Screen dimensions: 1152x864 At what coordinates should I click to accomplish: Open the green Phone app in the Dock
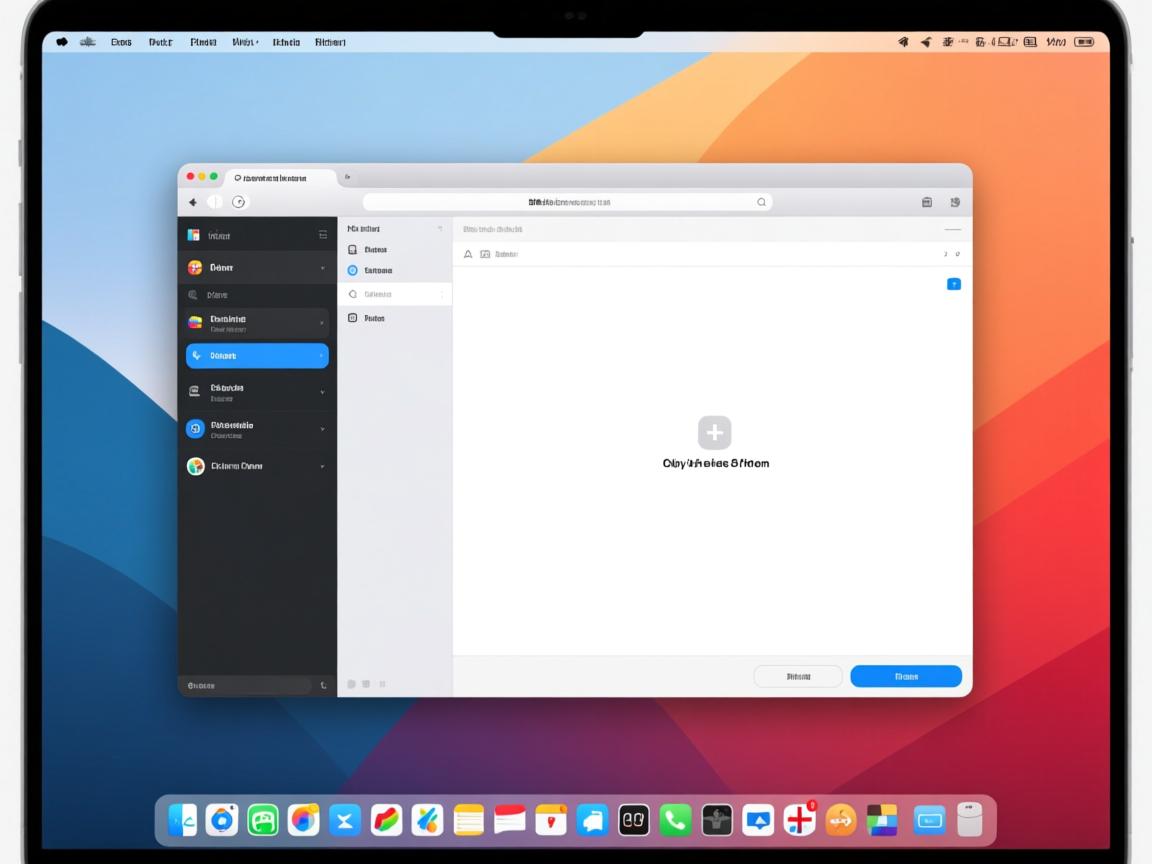point(675,820)
